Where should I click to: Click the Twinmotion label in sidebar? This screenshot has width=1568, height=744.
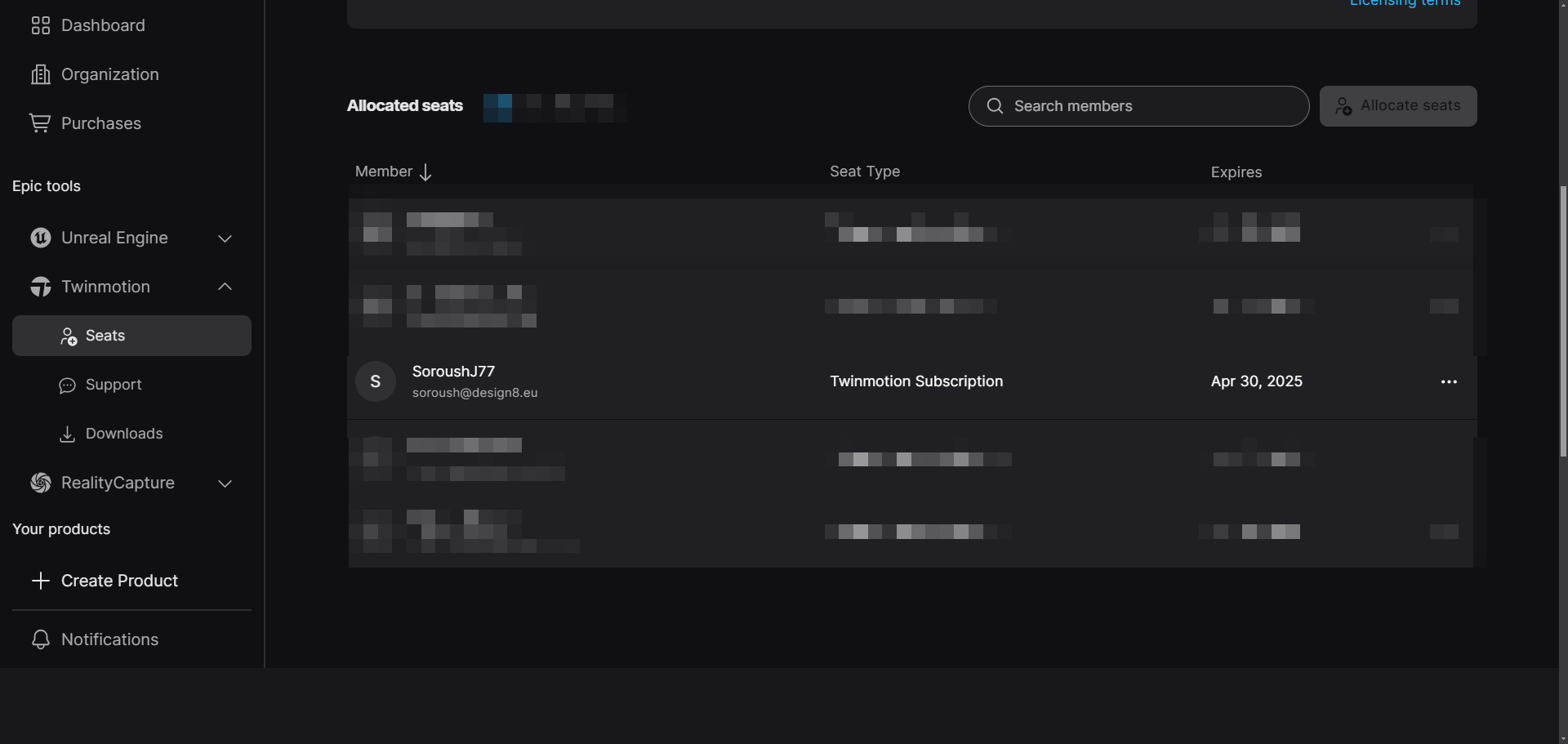tap(105, 287)
